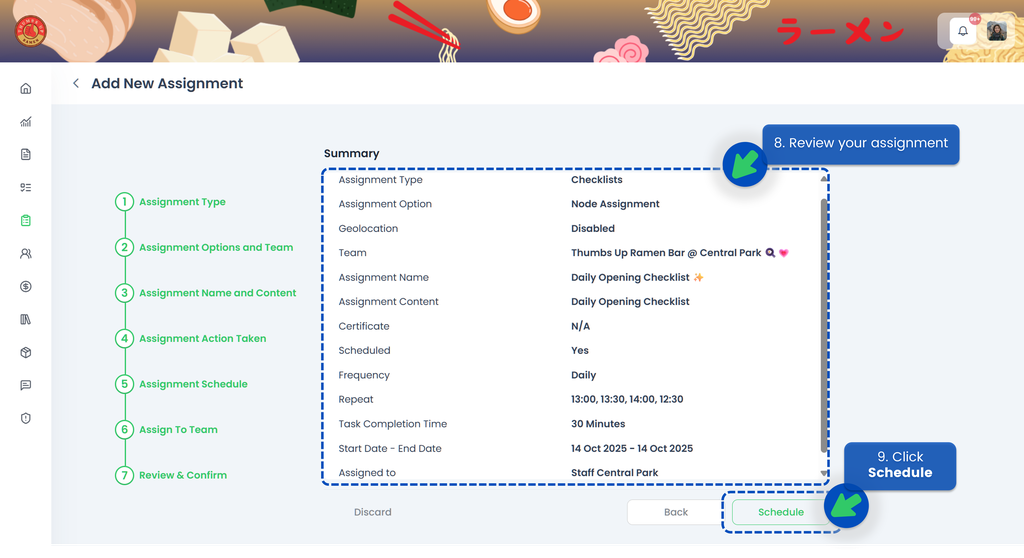Click the Discard link
The width and height of the screenshot is (1024, 558).
pyautogui.click(x=372, y=512)
